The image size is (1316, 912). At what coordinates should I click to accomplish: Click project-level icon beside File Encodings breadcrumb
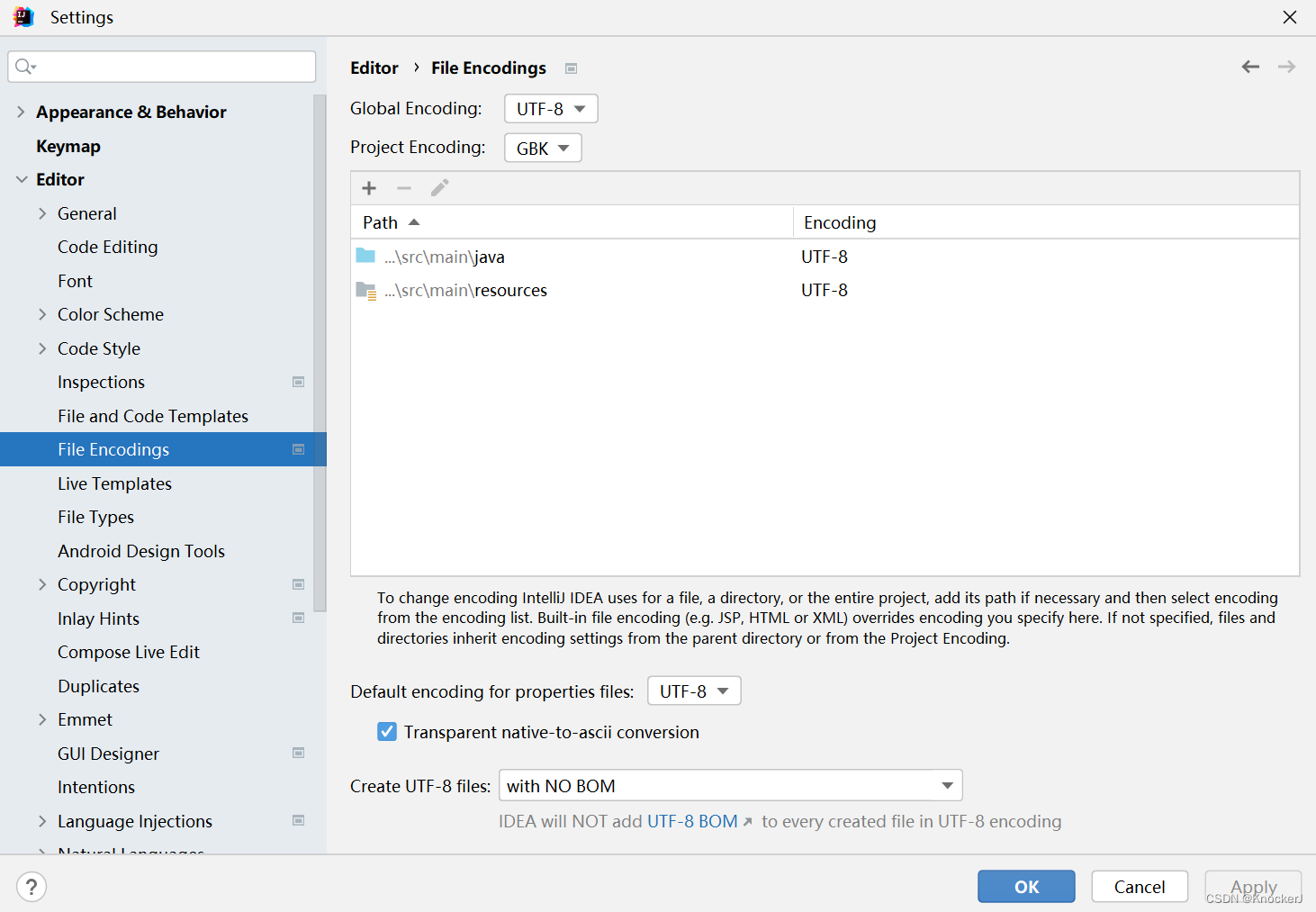(571, 68)
